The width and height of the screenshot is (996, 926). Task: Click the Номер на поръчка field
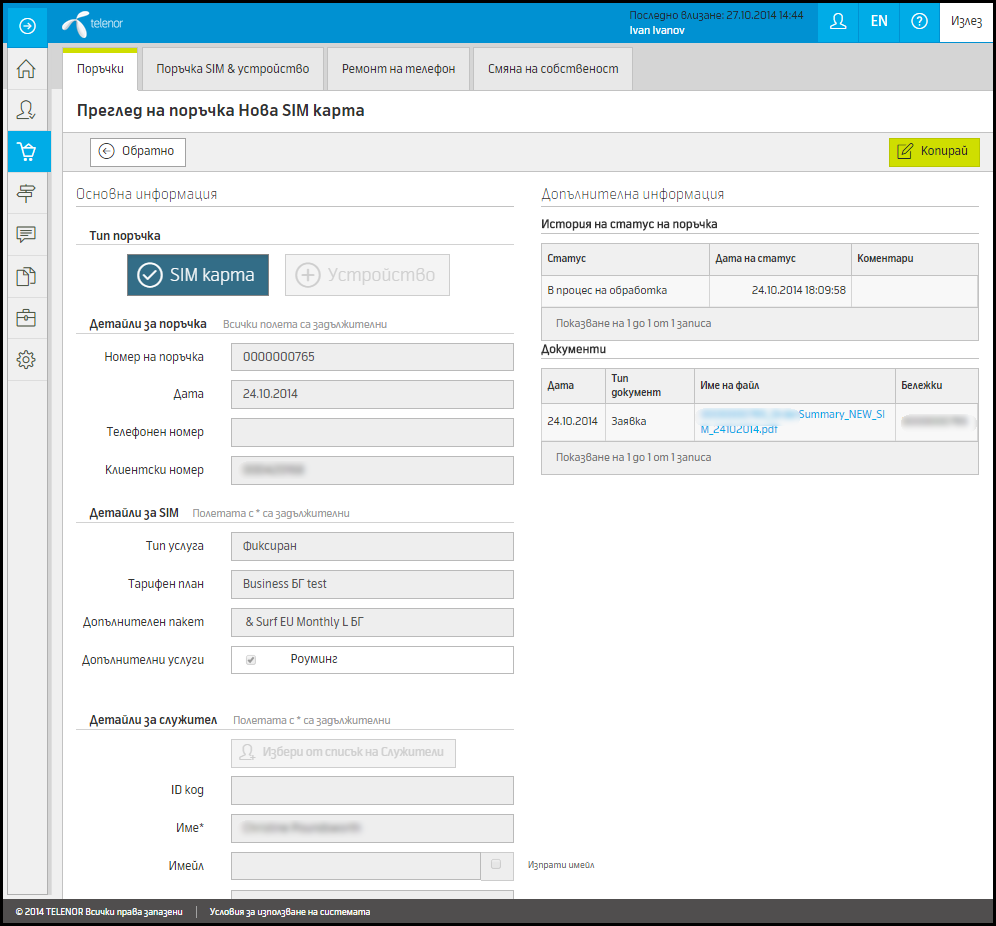coord(372,357)
